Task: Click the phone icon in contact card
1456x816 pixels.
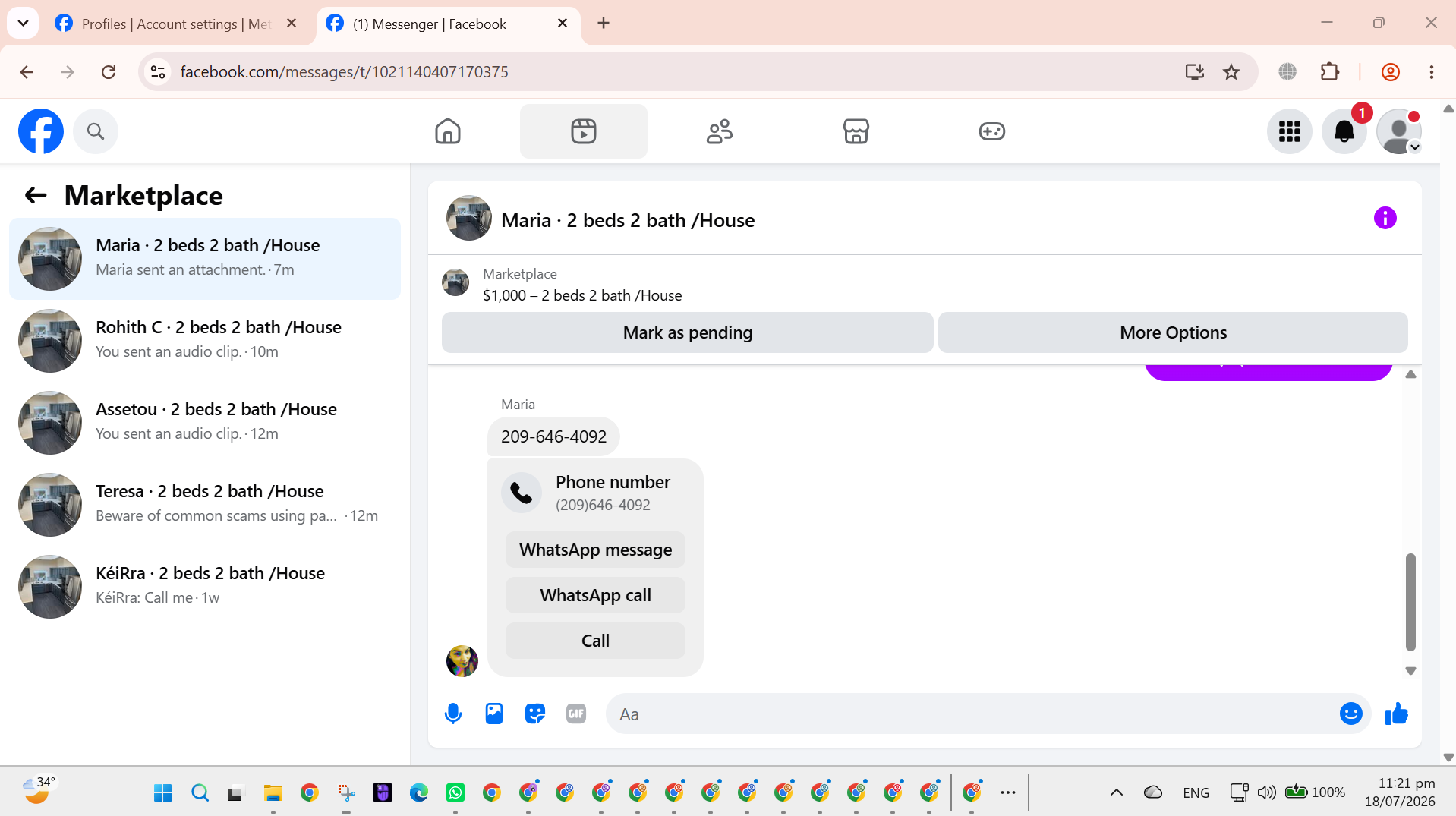Action: tap(522, 493)
